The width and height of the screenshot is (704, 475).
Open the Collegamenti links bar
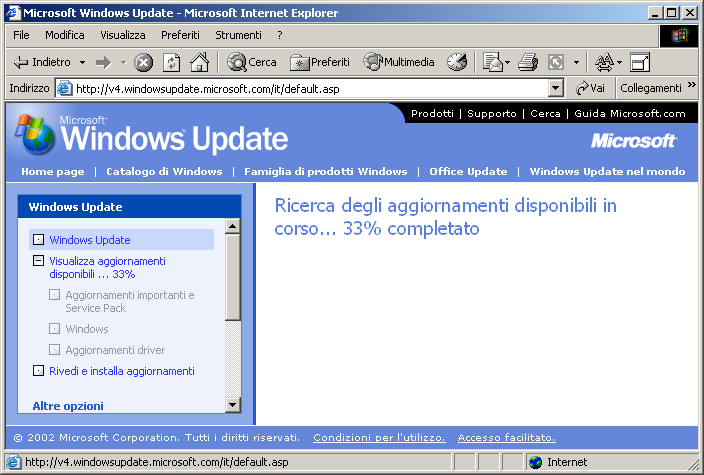[x=651, y=88]
